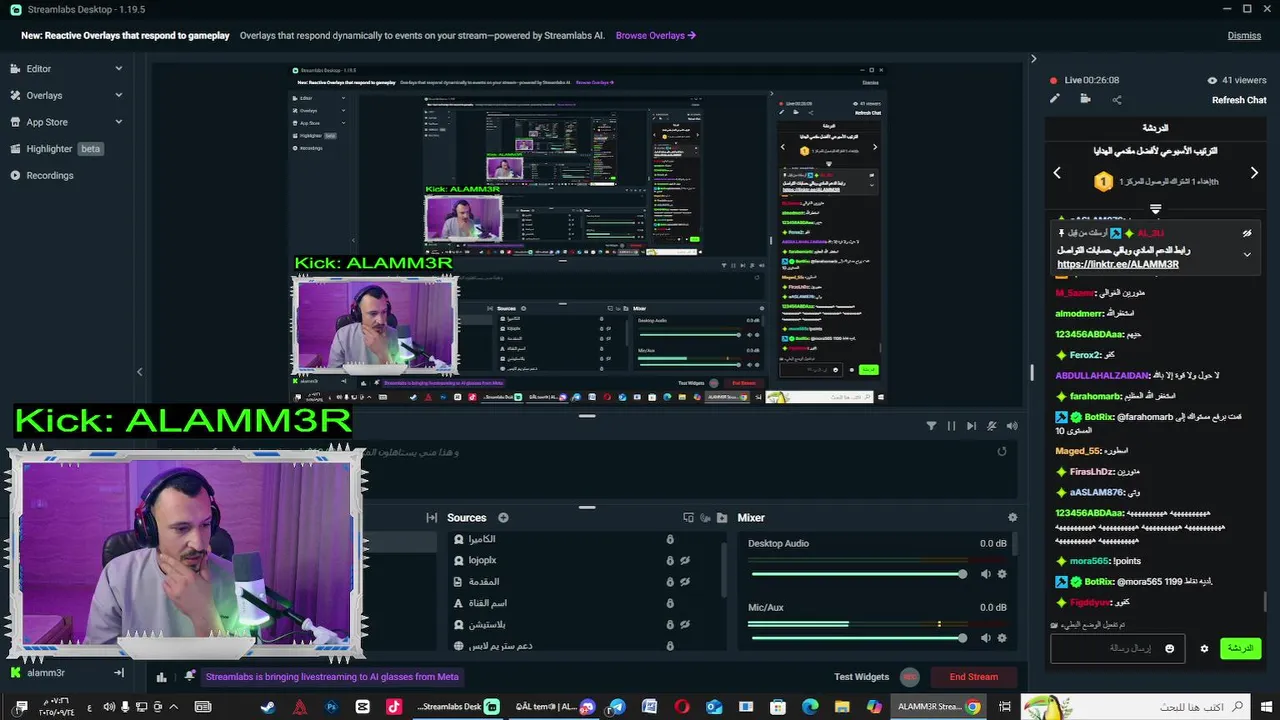Expand chat leaderboard stack icon
Screen dimensions: 1280x720
pos(1155,209)
